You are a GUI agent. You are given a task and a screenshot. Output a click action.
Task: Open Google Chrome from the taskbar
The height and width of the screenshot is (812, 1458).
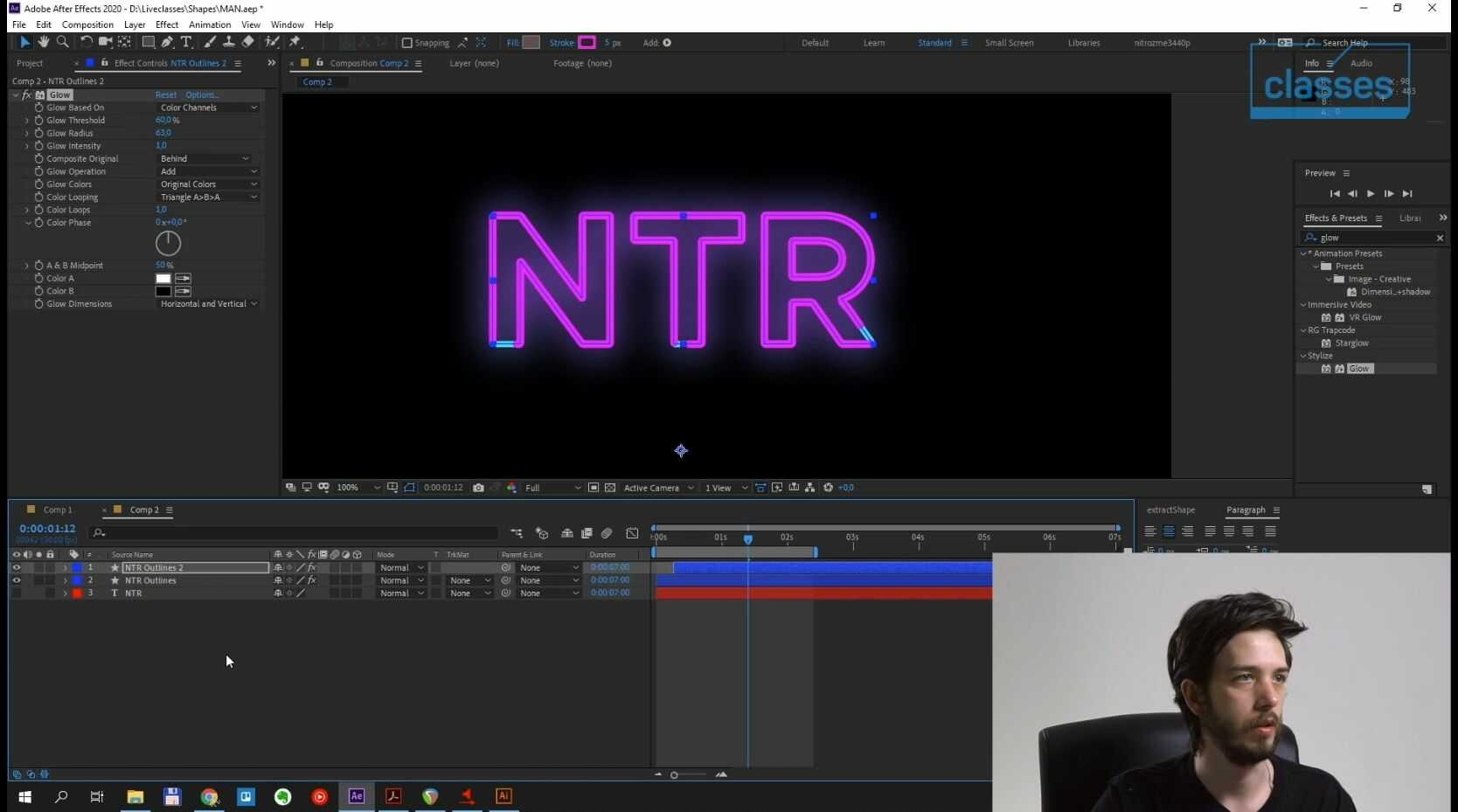[x=210, y=796]
